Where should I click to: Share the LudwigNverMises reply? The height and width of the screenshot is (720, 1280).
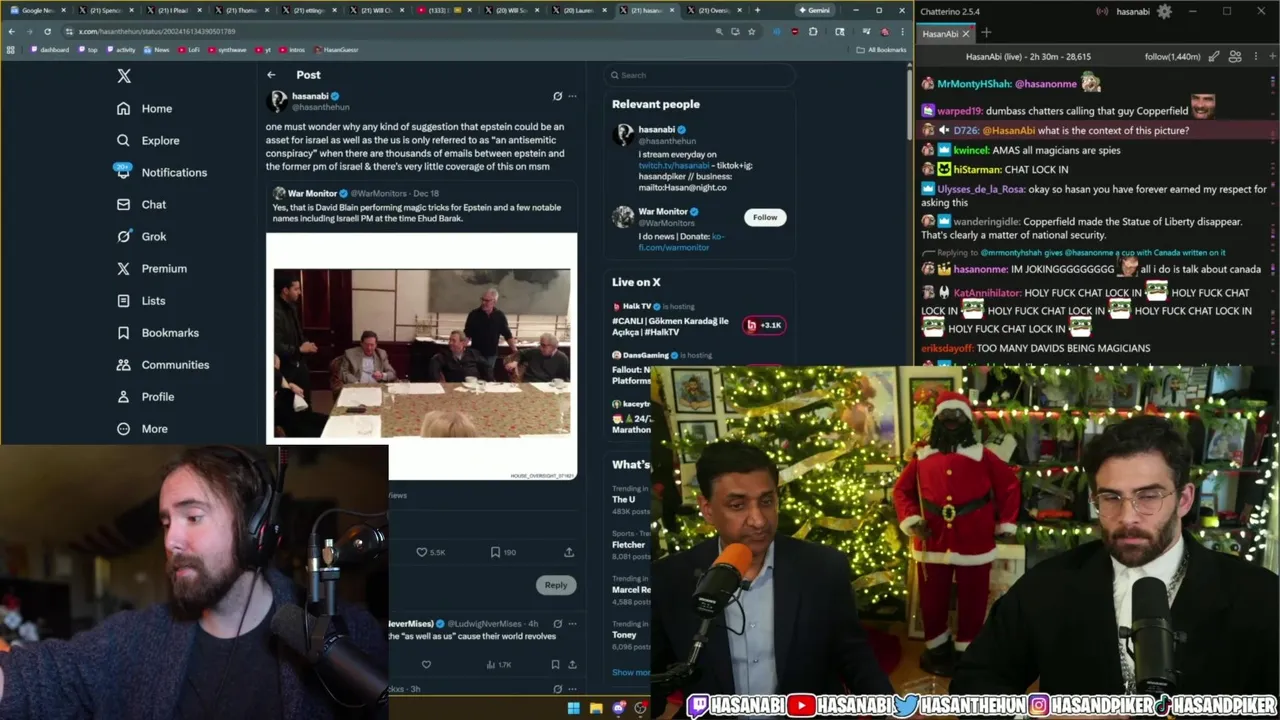point(572,664)
